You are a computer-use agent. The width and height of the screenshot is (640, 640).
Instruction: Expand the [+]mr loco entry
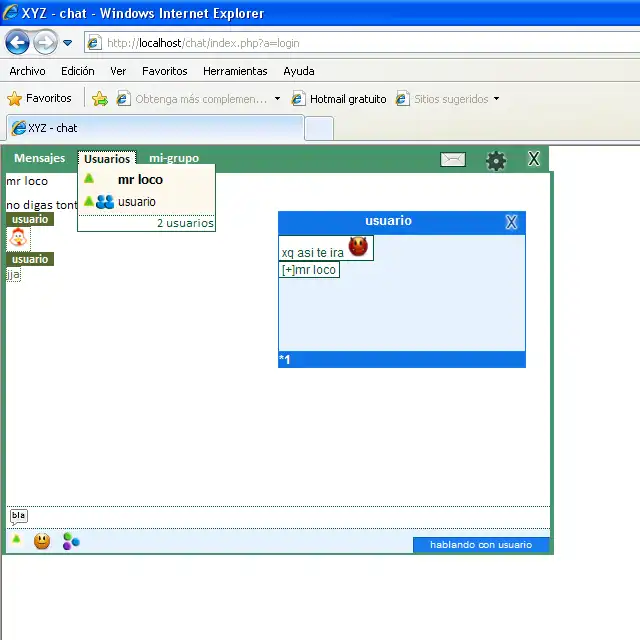309,270
